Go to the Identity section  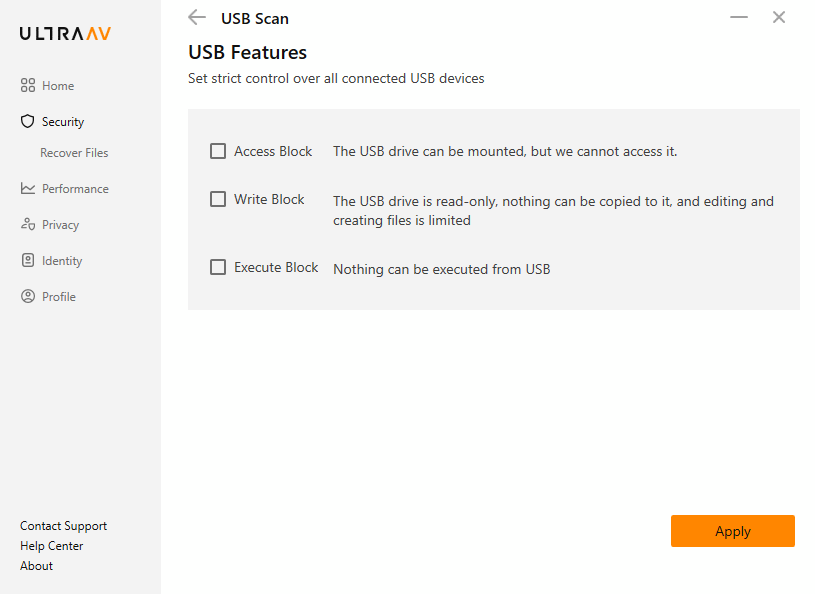point(62,261)
